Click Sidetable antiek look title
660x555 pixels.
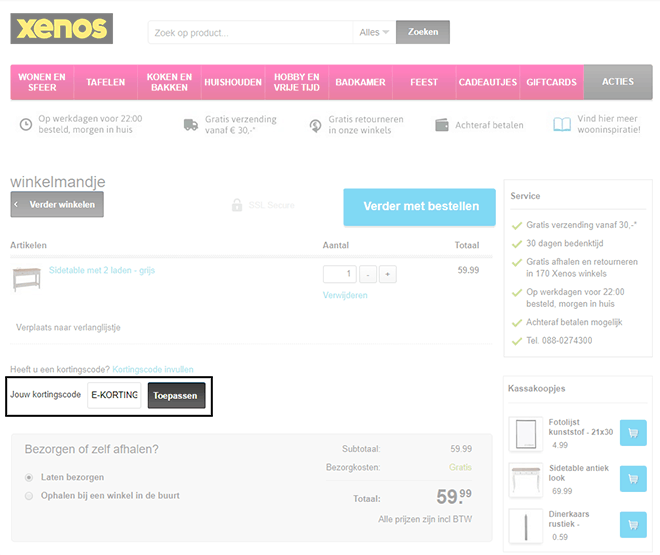[x=579, y=473]
